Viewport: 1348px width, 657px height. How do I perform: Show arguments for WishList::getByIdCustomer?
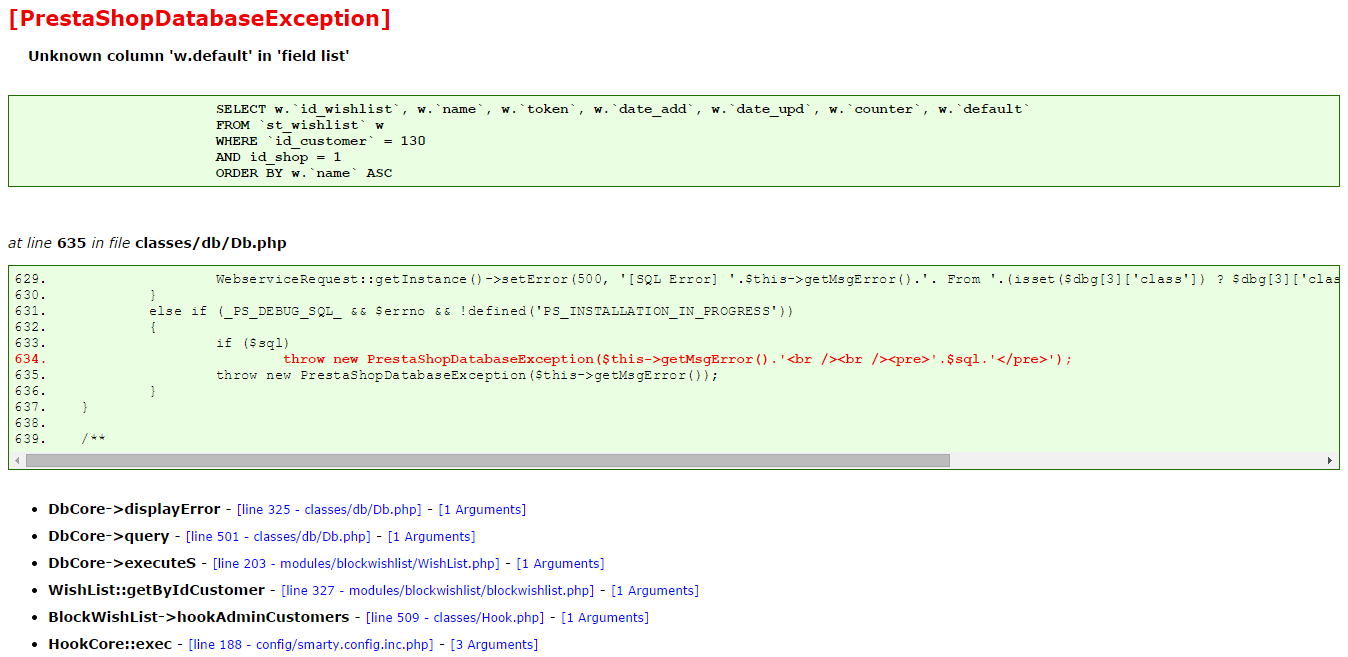click(x=655, y=590)
